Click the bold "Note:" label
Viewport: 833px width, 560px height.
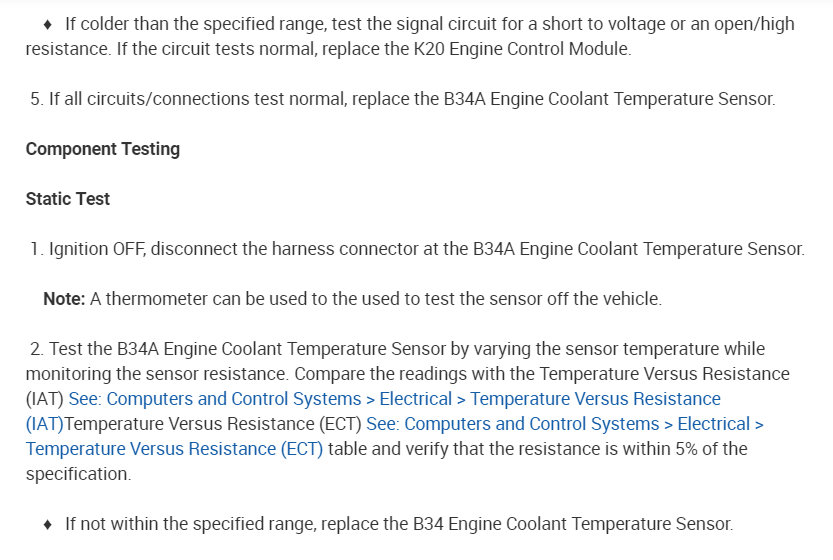click(64, 299)
